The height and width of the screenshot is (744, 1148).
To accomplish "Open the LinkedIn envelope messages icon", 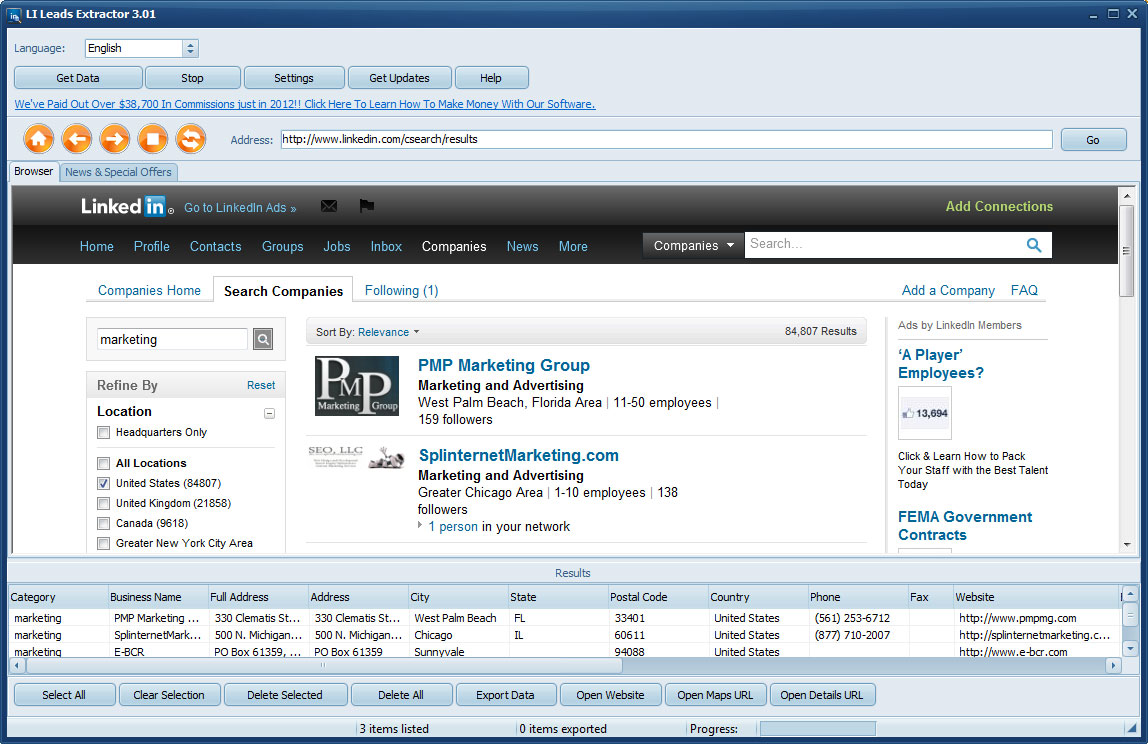I will [x=329, y=207].
